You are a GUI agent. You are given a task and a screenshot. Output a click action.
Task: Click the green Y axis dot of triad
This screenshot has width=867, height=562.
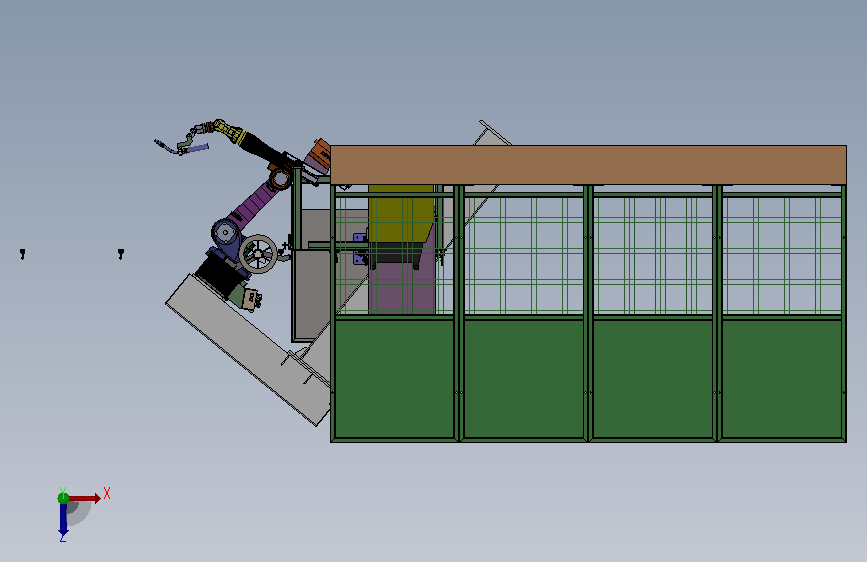(63, 498)
